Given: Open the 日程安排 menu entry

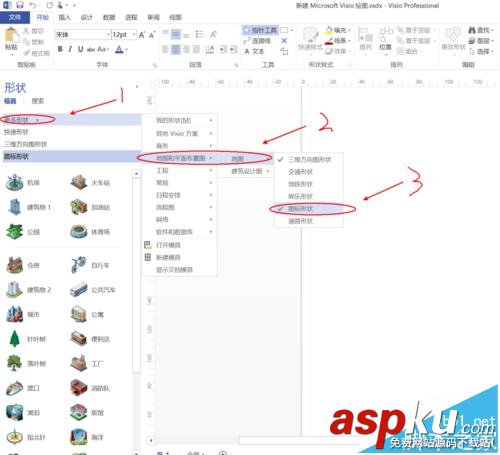Looking at the screenshot, I should click(180, 195).
